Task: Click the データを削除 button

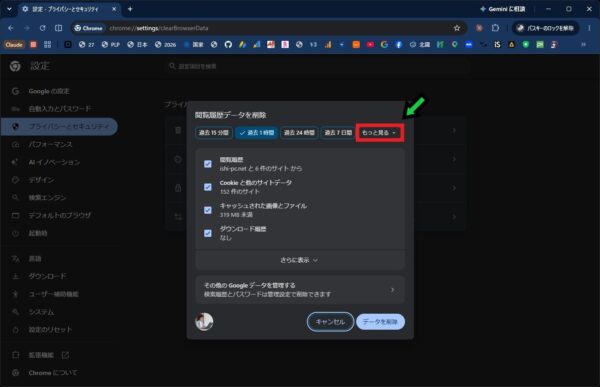Action: pyautogui.click(x=380, y=322)
